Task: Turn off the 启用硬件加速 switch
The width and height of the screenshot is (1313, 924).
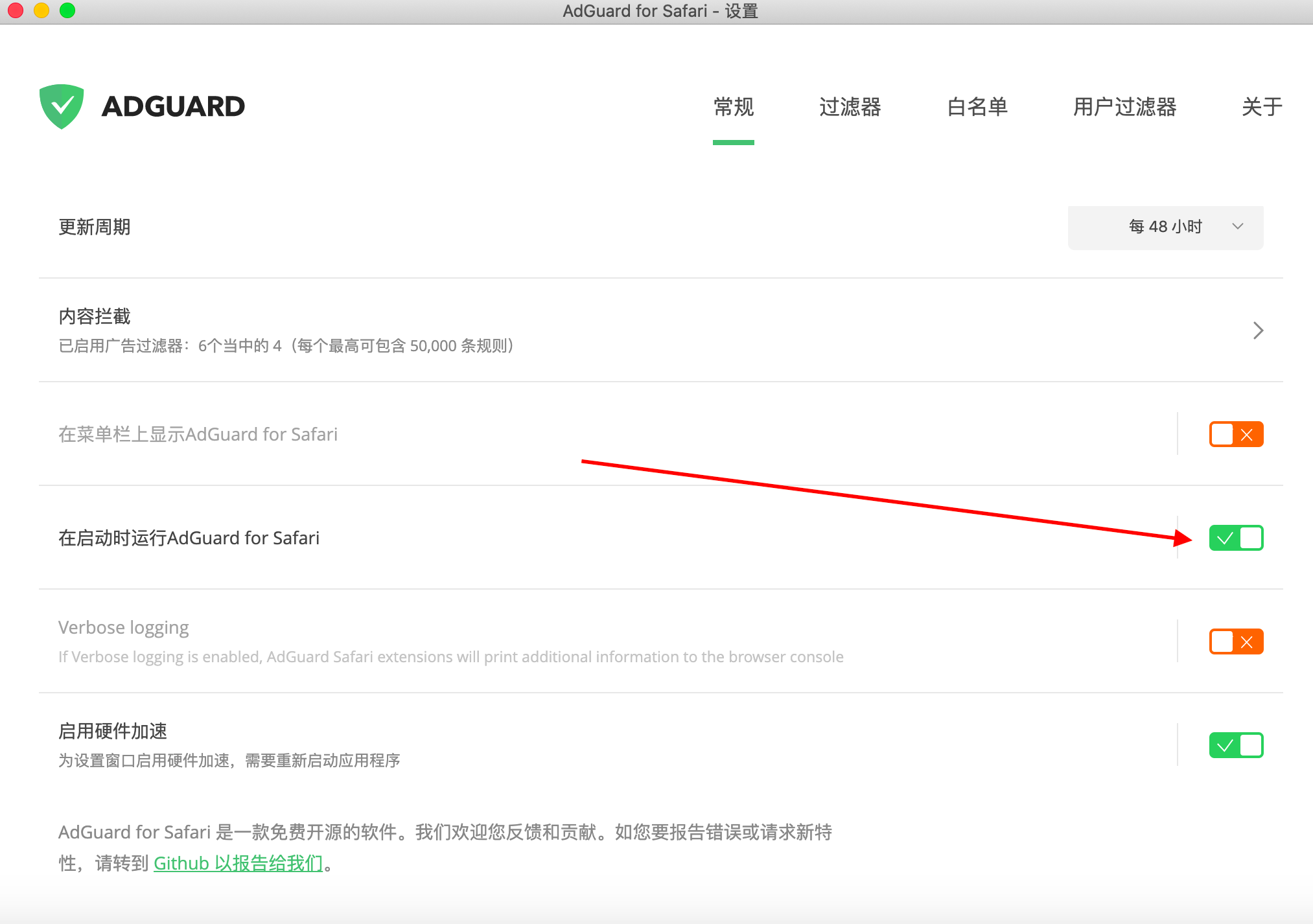Action: (1236, 745)
